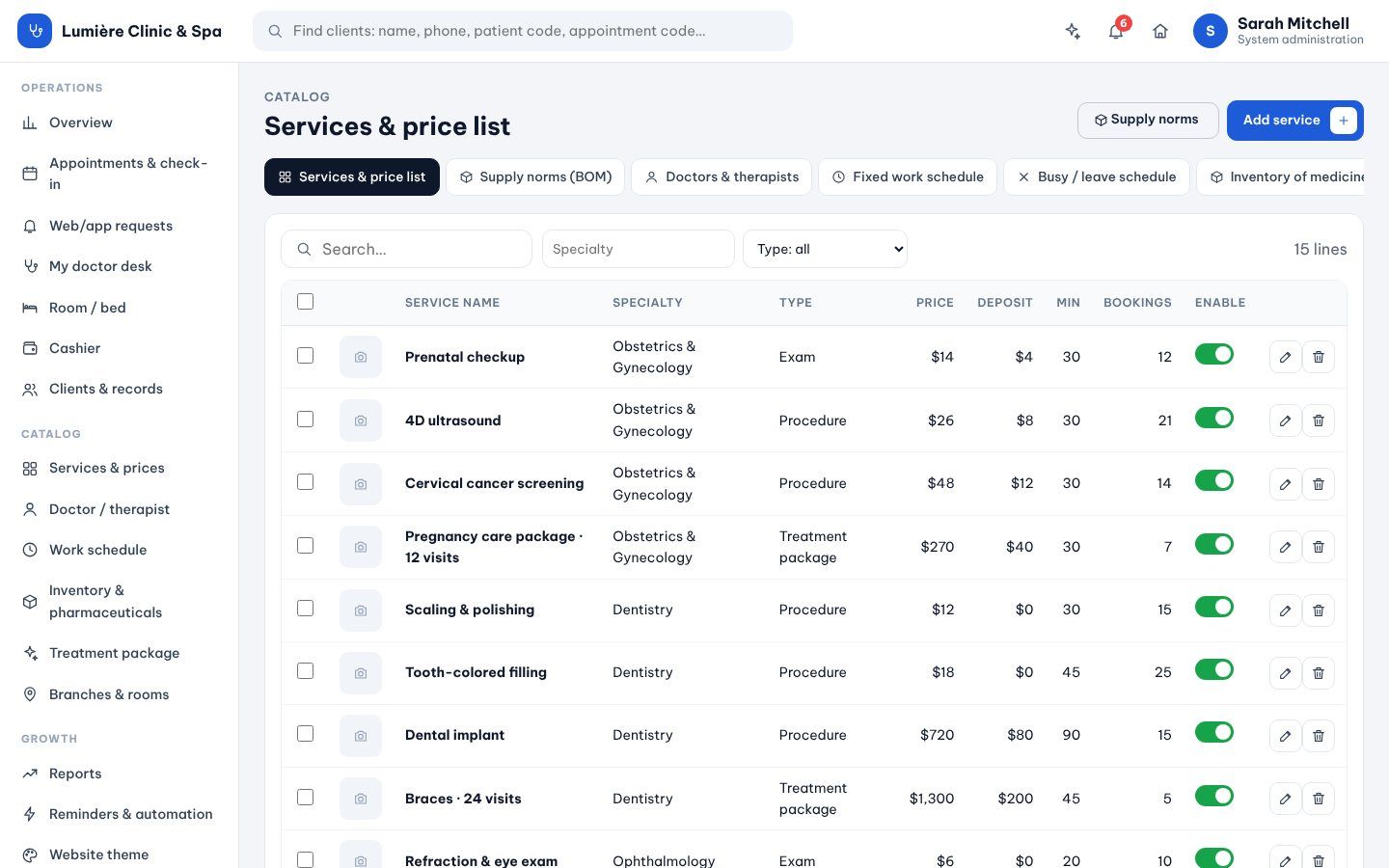
Task: Disable the 4D ultrasound service toggle
Action: tap(1214, 418)
